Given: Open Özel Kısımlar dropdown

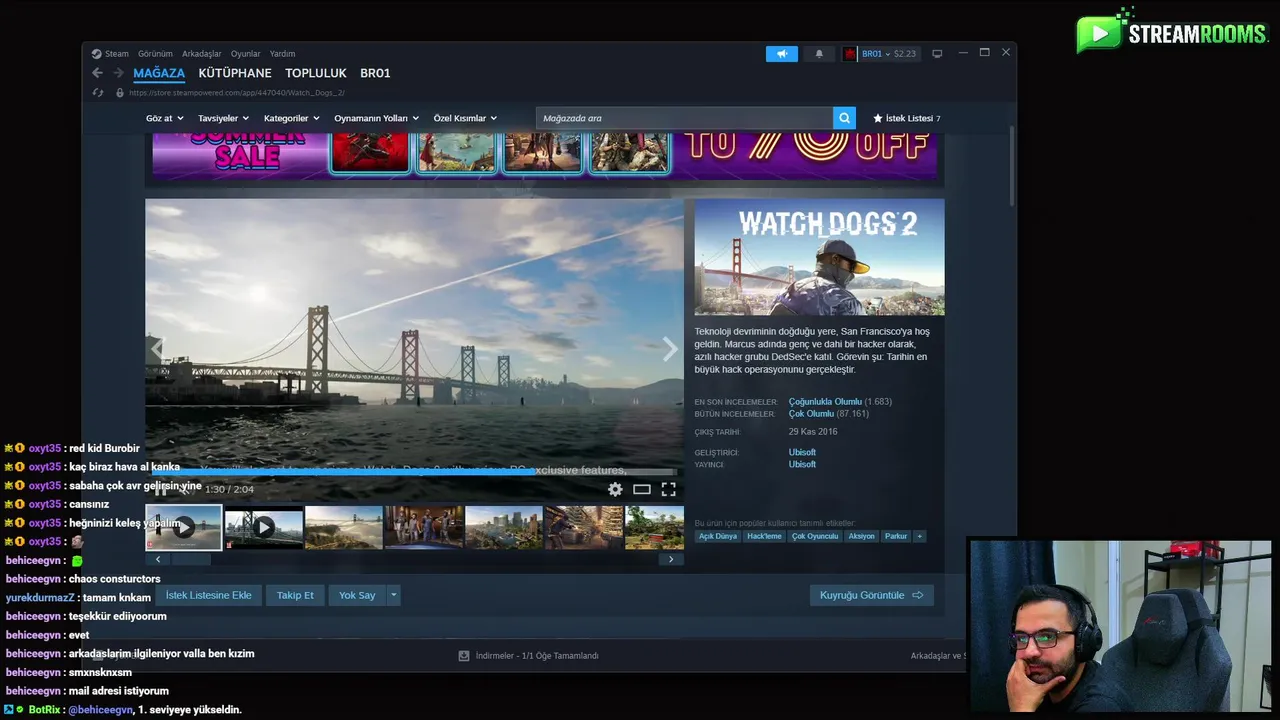Looking at the screenshot, I should pos(465,118).
